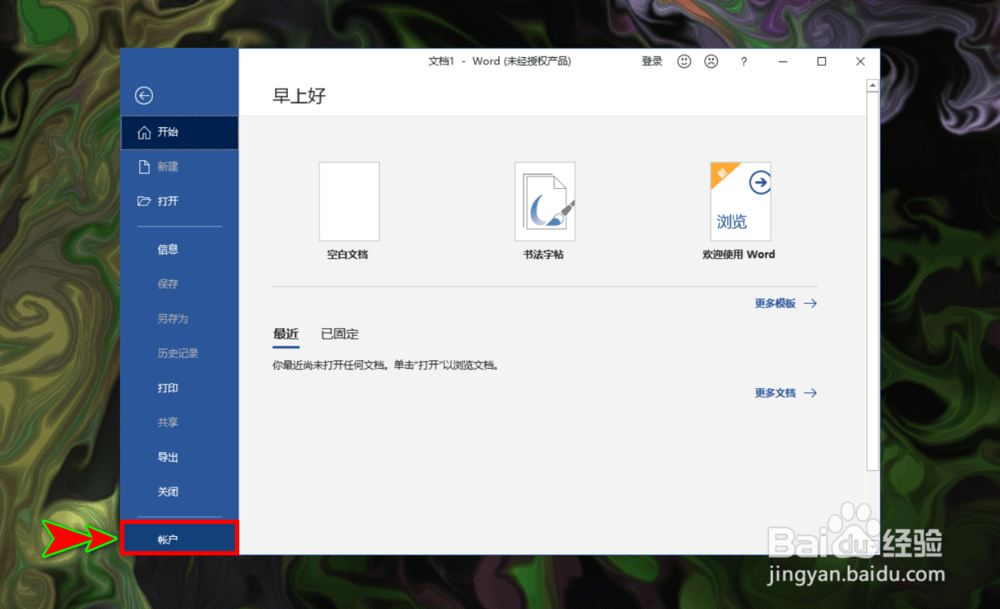Switch to the 已固定 tab
The image size is (1000, 609).
[x=339, y=334]
